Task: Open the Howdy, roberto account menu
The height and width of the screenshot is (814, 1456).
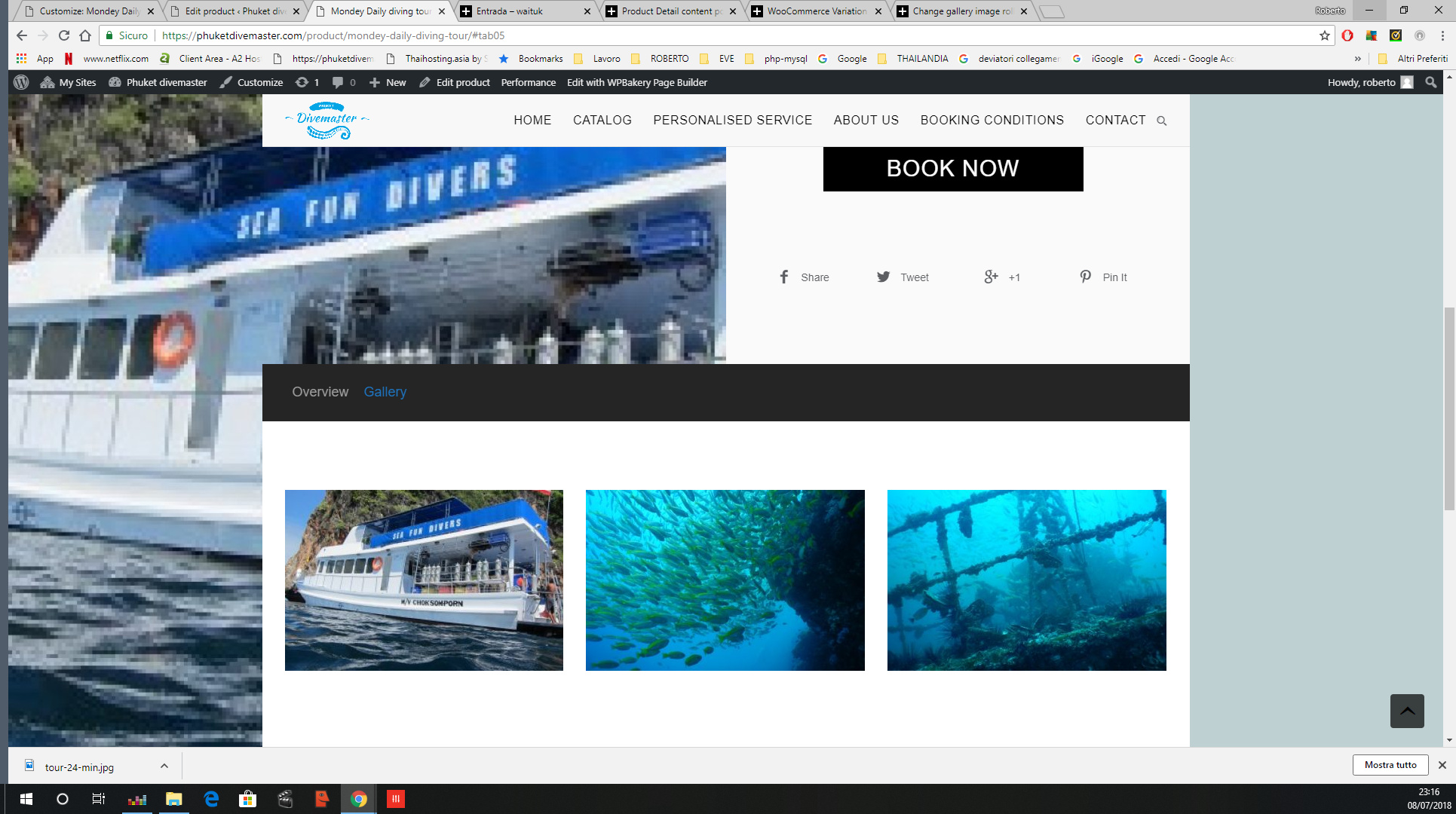Action: click(1370, 82)
